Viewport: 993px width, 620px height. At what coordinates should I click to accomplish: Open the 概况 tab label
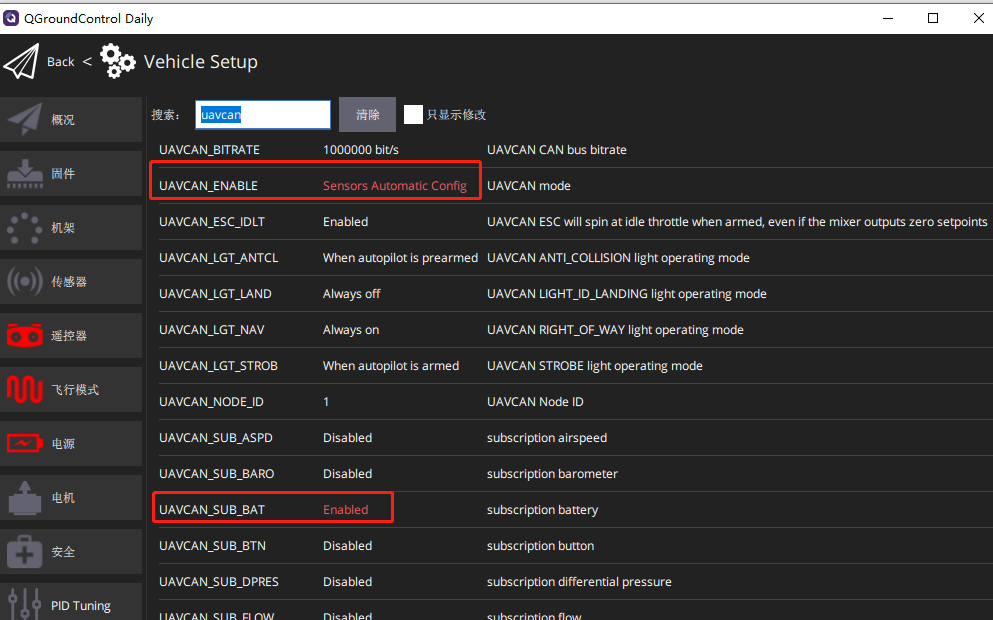click(x=63, y=120)
